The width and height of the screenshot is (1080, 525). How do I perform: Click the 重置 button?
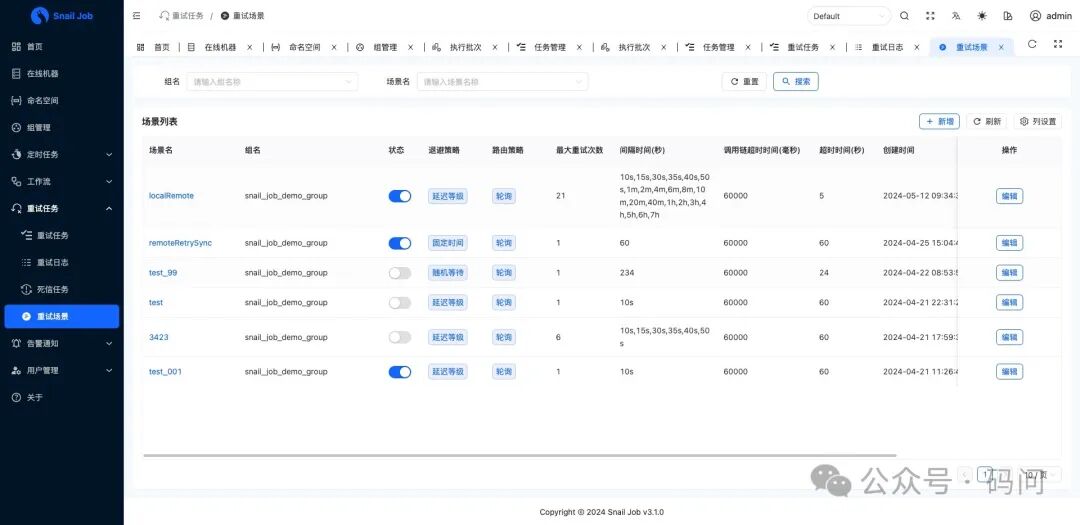pyautogui.click(x=744, y=81)
